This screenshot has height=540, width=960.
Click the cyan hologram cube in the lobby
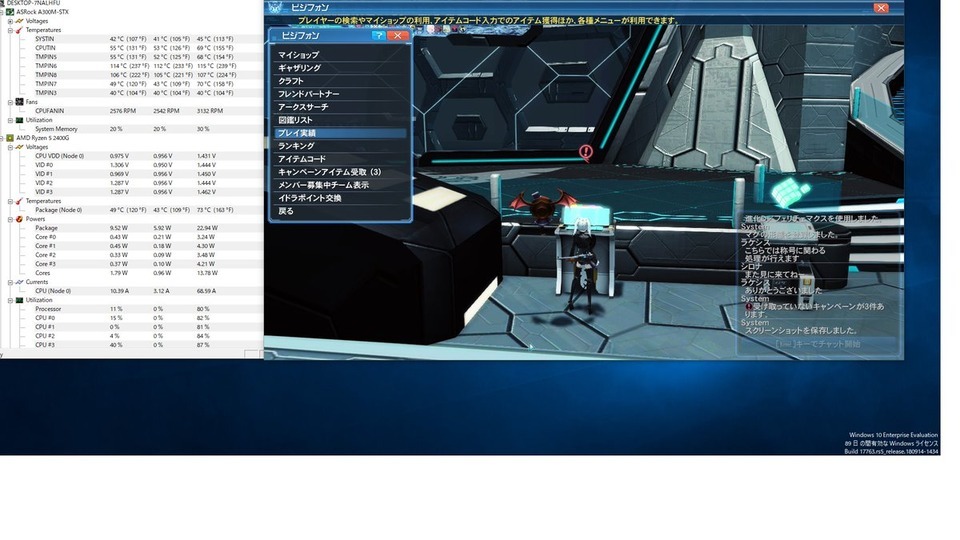(789, 192)
